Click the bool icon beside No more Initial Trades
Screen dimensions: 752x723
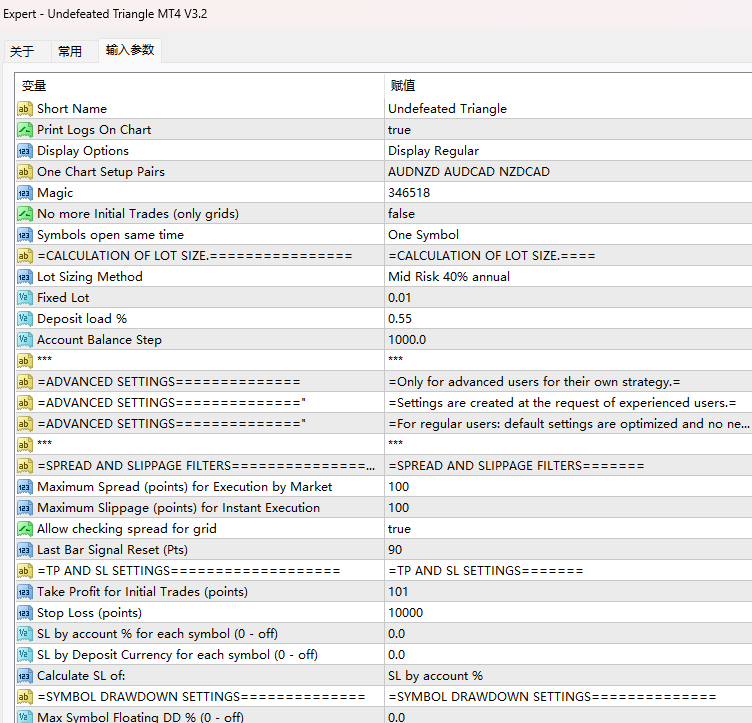pos(25,214)
